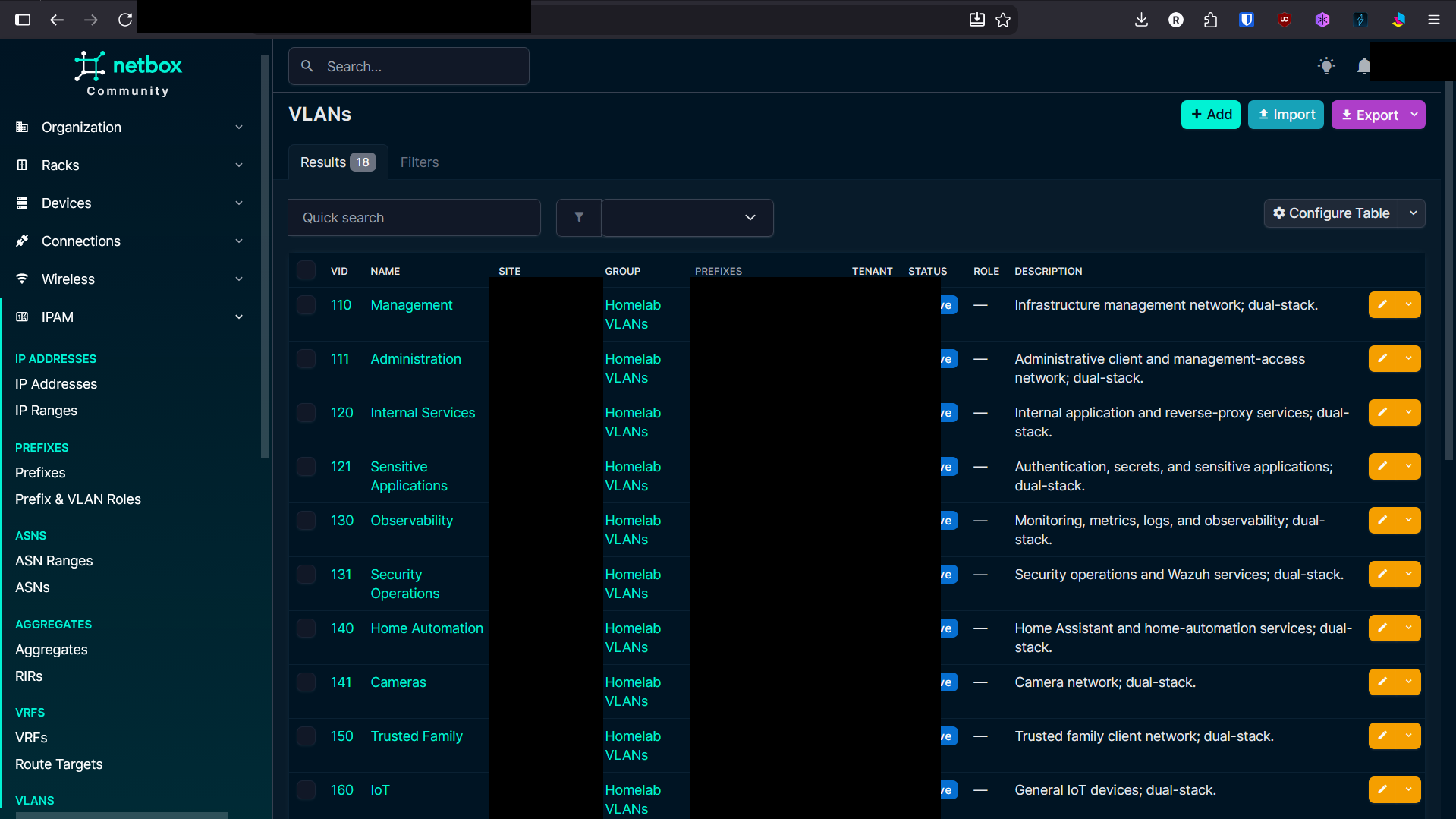The width and height of the screenshot is (1456, 819).
Task: Edit the Observability VLAN pencil icon
Action: 1382,521
